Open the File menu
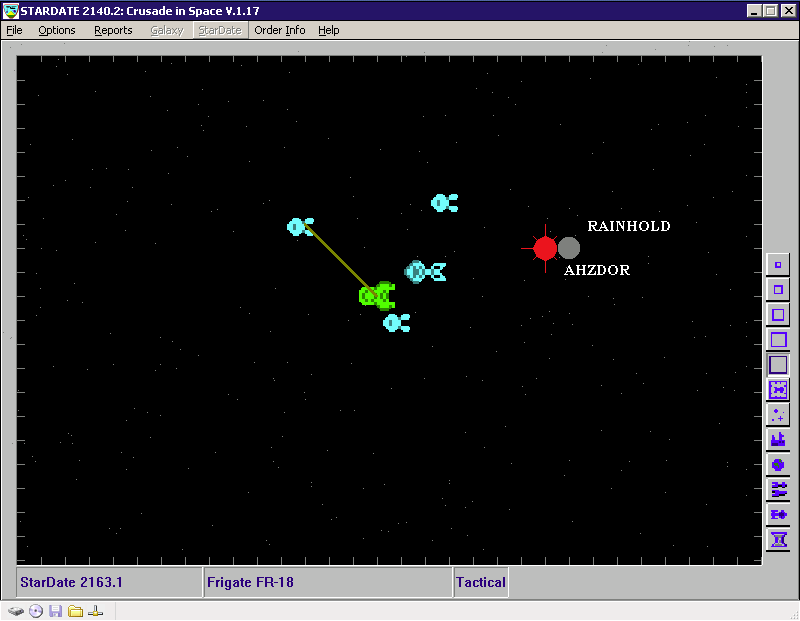 (14, 30)
